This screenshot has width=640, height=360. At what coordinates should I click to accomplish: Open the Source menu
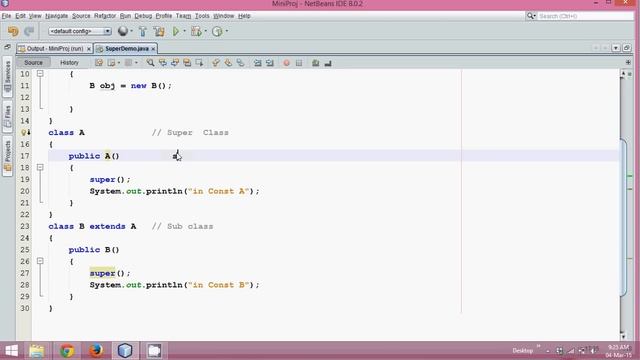[81, 16]
